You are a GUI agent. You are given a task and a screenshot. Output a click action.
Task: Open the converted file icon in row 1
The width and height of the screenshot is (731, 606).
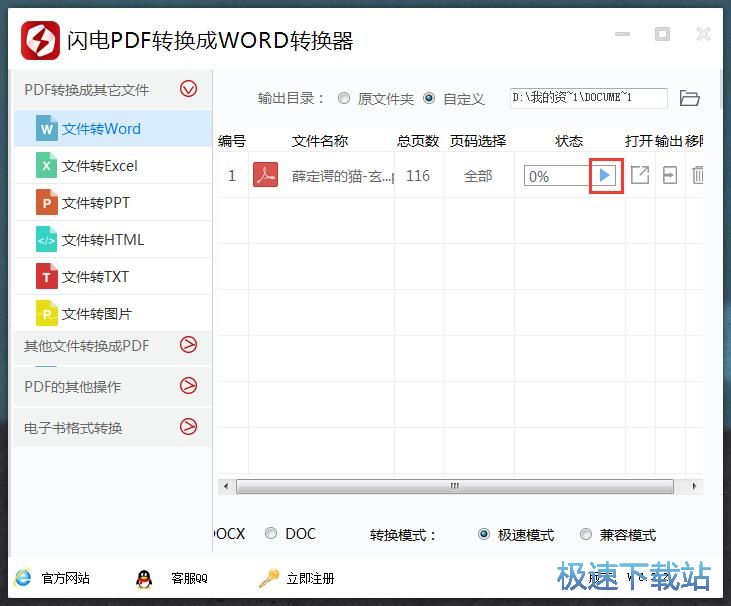tap(640, 175)
